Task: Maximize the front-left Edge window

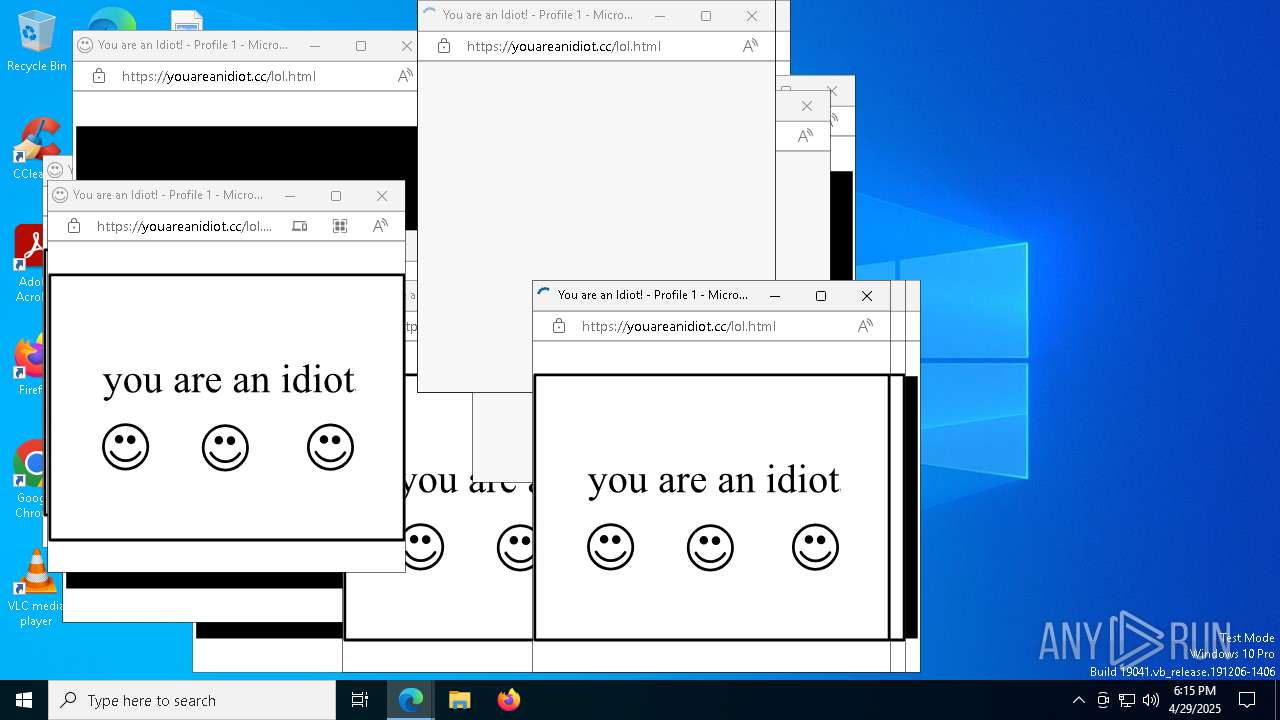Action: [336, 196]
